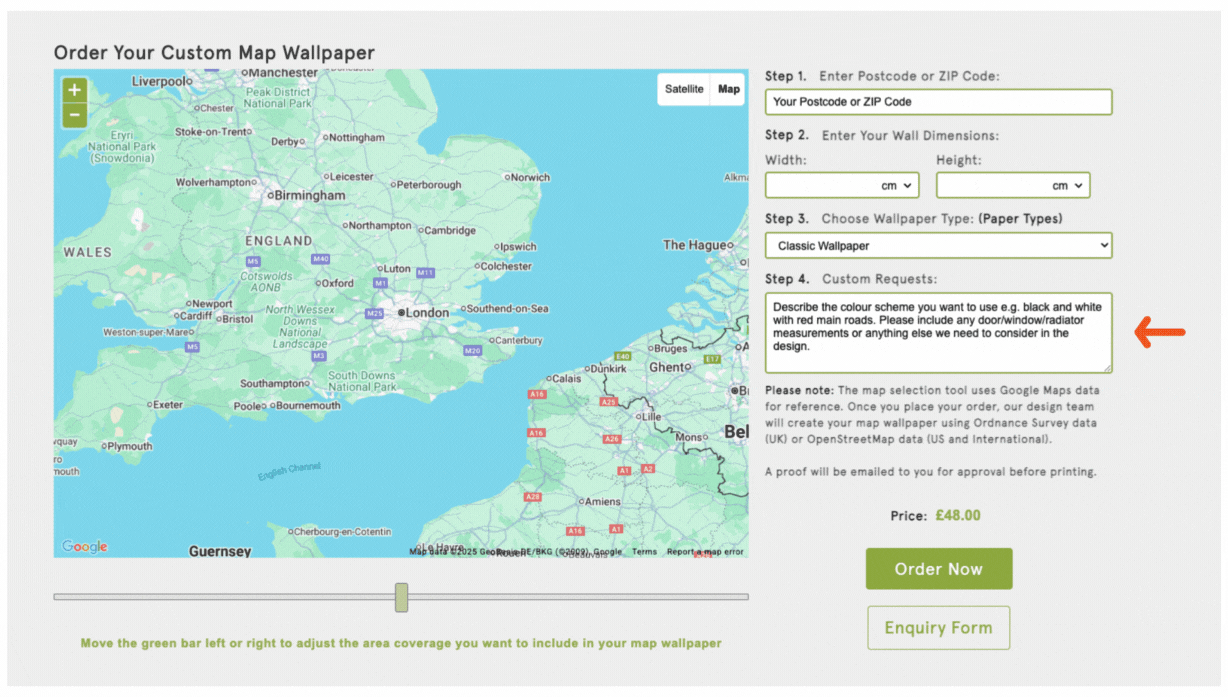Zoom in the map with plus button
This screenshot has width=1228, height=697.
coord(75,90)
